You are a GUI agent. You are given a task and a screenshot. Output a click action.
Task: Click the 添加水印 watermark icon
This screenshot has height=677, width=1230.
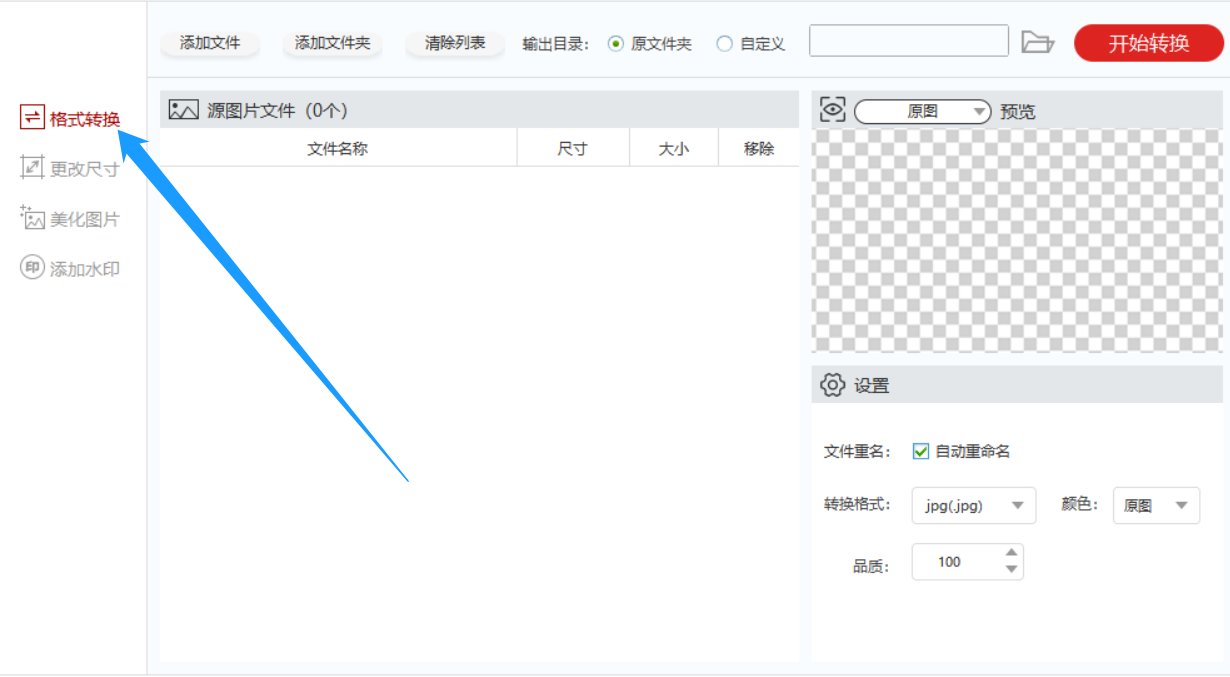[x=31, y=268]
